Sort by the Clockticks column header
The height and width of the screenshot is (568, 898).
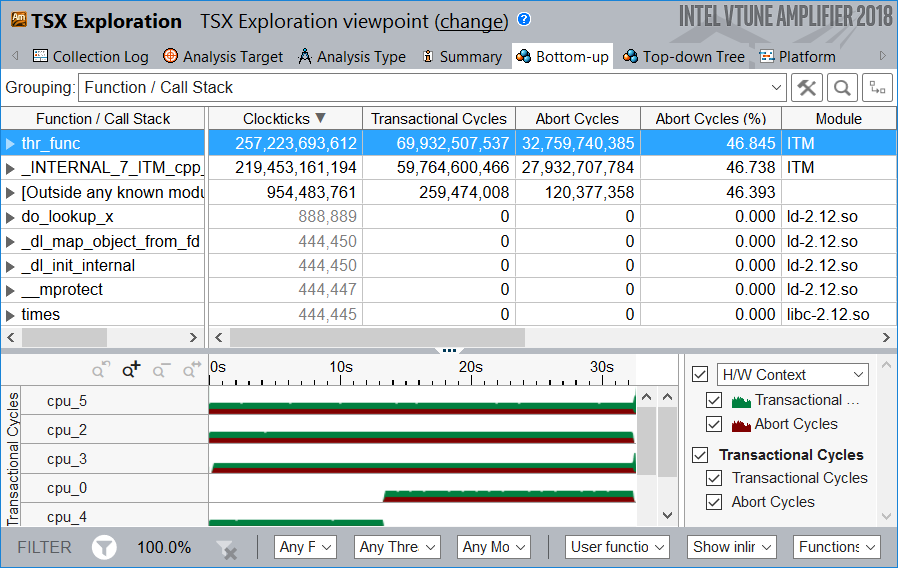[x=285, y=119]
